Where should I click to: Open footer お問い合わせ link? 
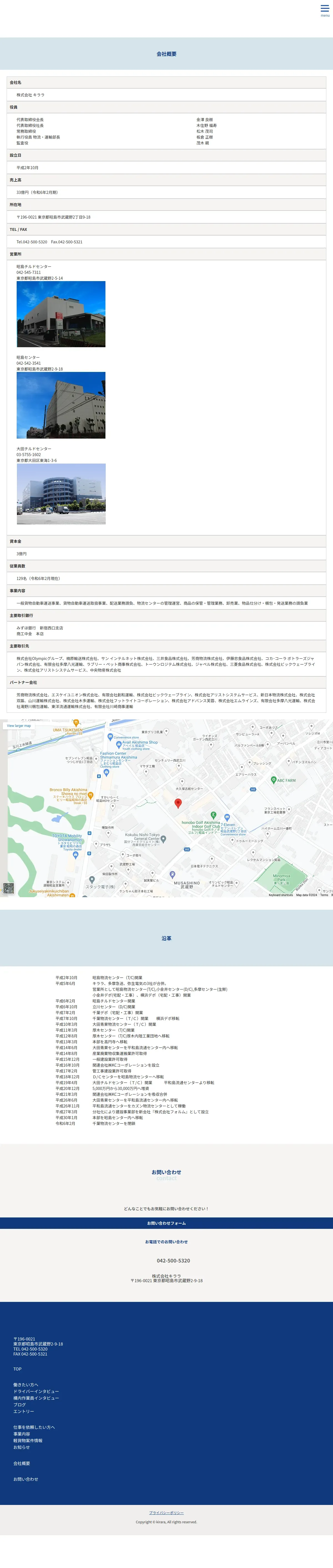coord(26,1479)
